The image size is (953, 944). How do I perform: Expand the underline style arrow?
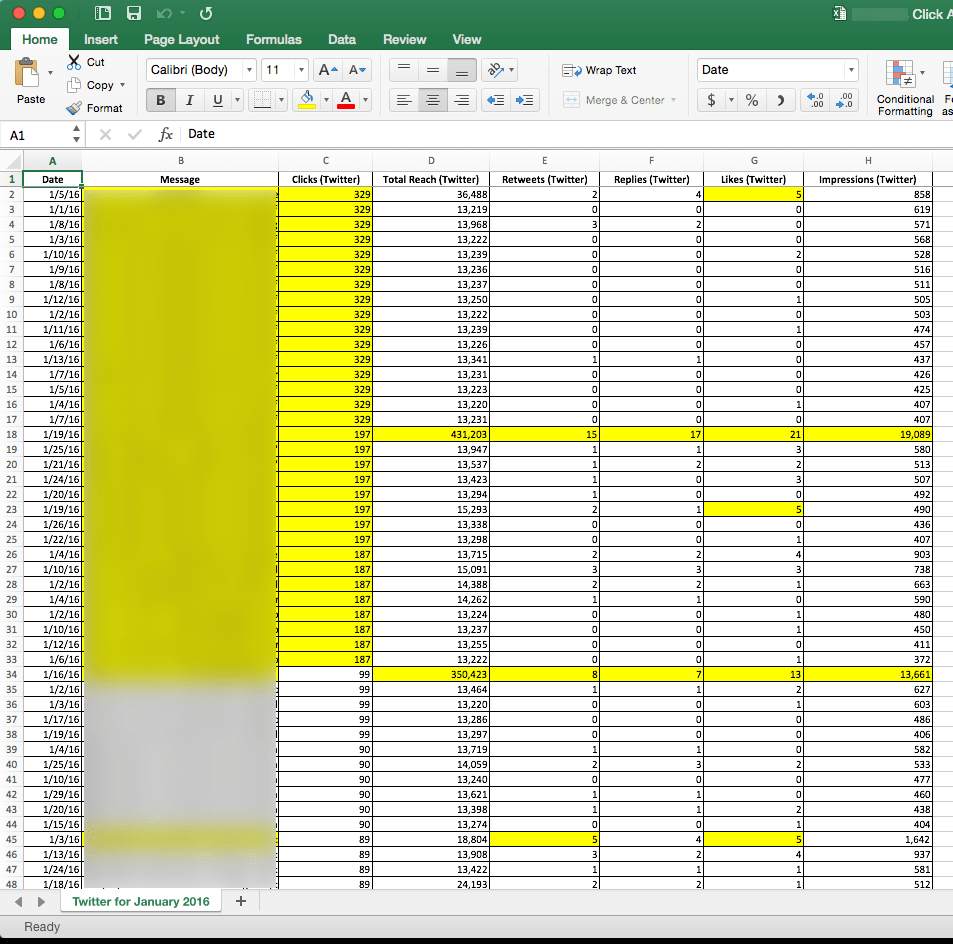[x=237, y=100]
